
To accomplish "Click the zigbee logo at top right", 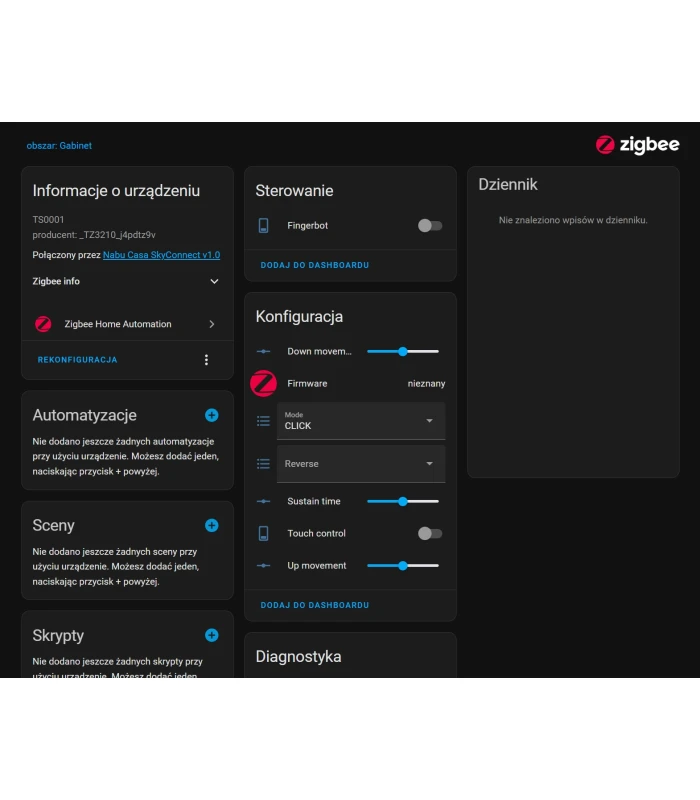I will point(637,145).
